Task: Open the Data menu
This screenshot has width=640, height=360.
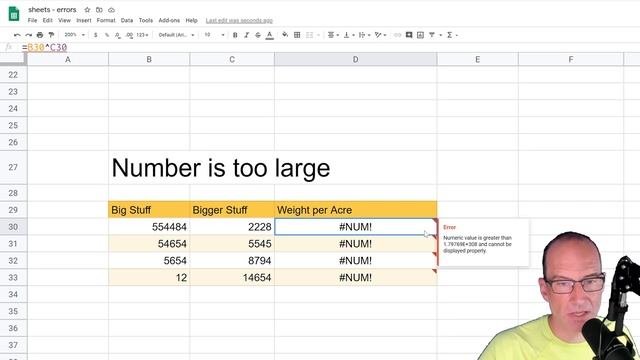Action: pyautogui.click(x=127, y=20)
